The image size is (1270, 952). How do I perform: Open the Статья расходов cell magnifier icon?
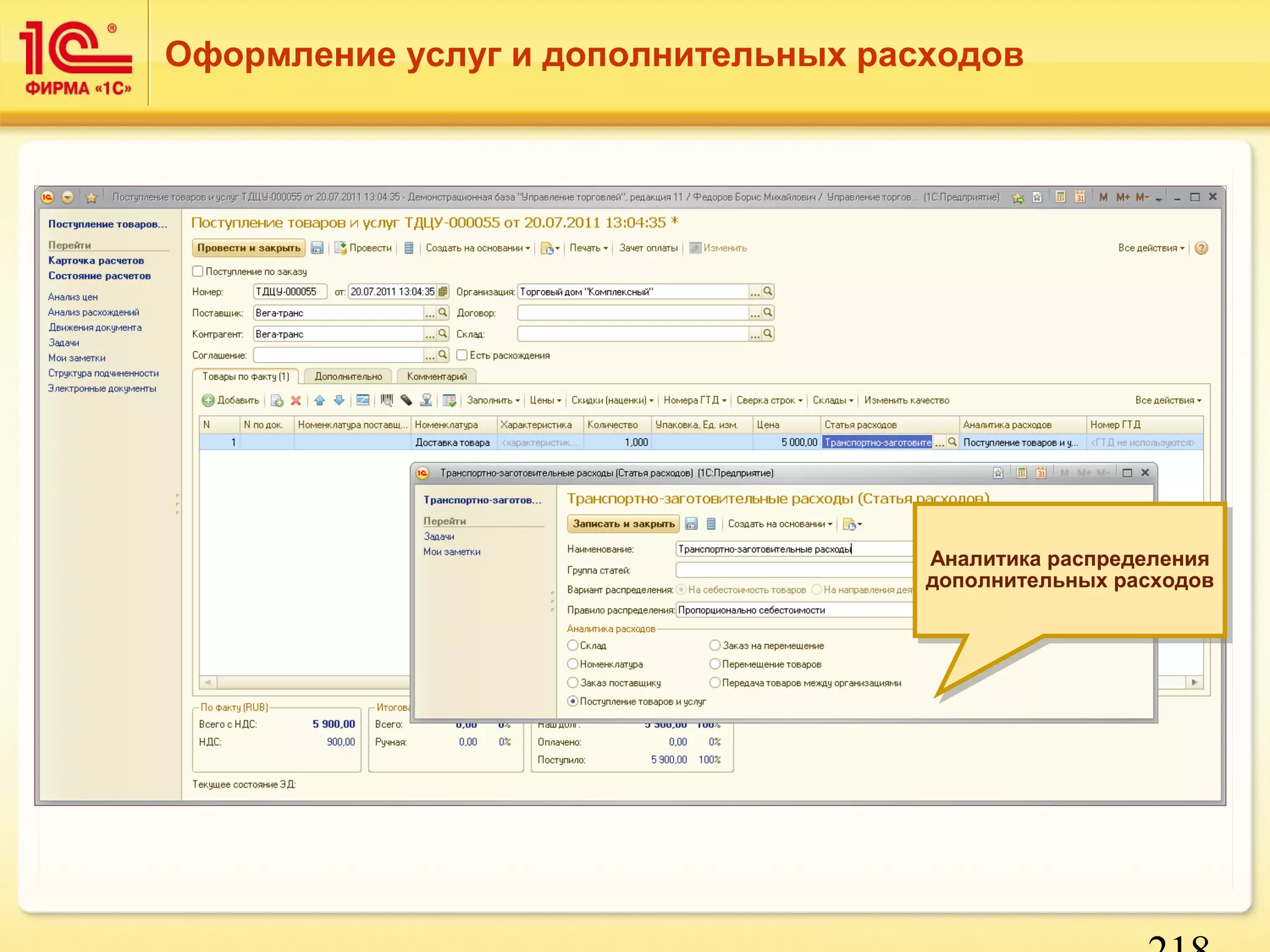tap(952, 442)
